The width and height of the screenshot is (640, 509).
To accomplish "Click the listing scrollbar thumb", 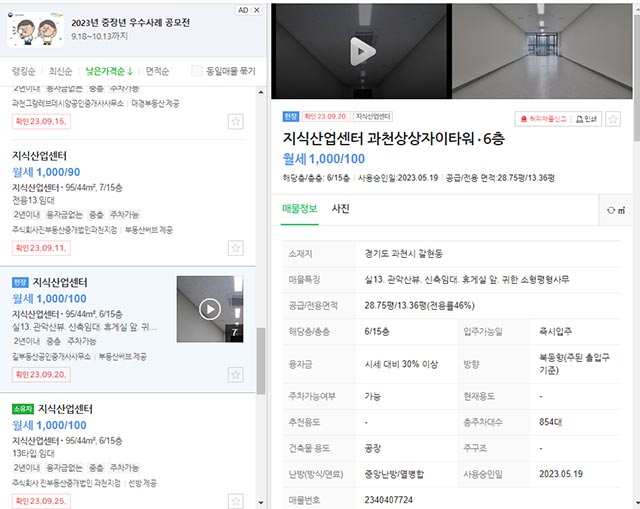I will [x=261, y=361].
